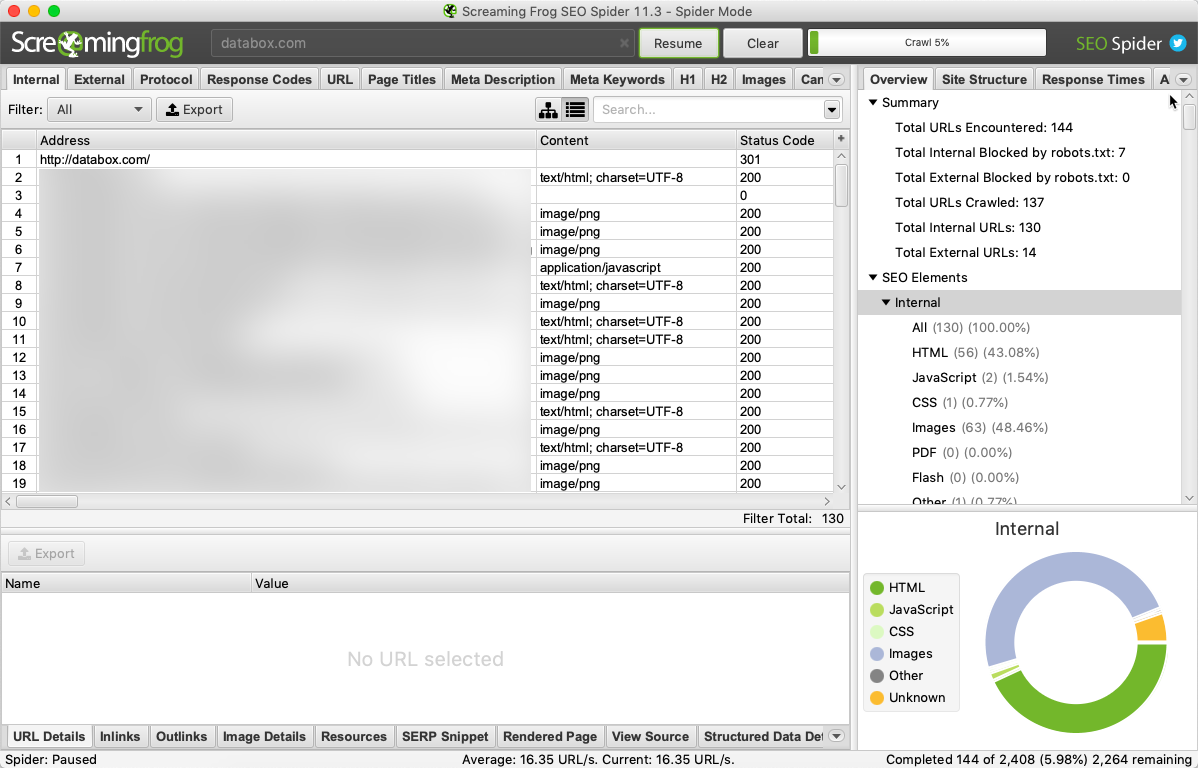Select CSS (1) in the overview
The height and width of the screenshot is (768, 1198).
[960, 403]
